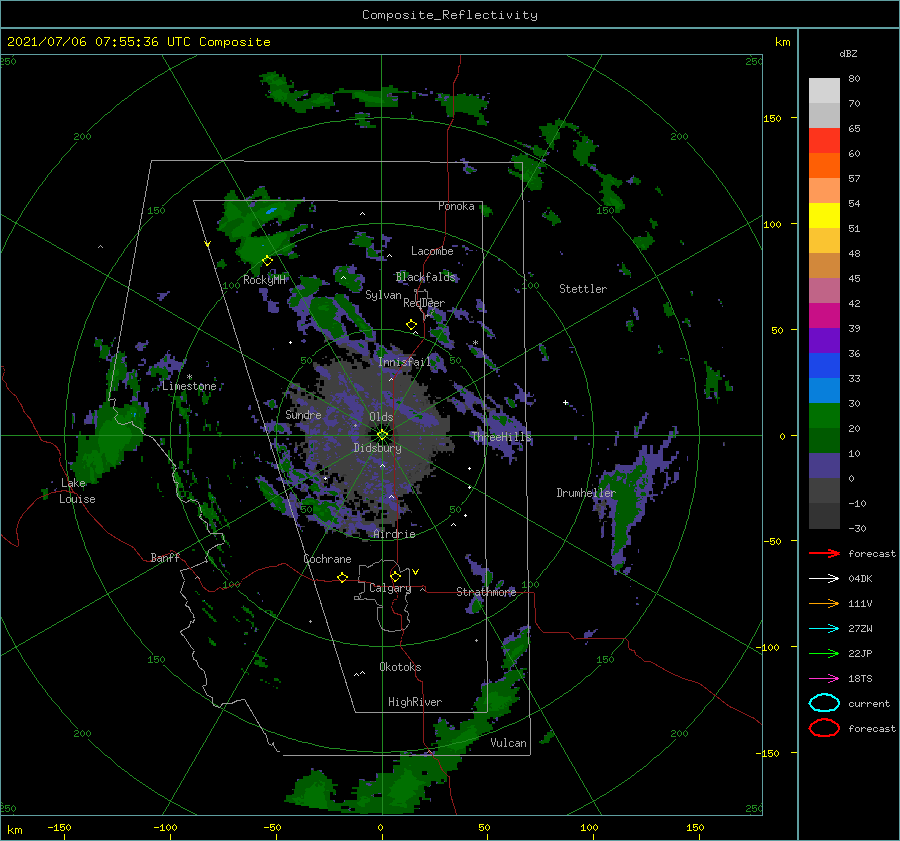Click the white 04DK arrow legend icon

tap(824, 578)
